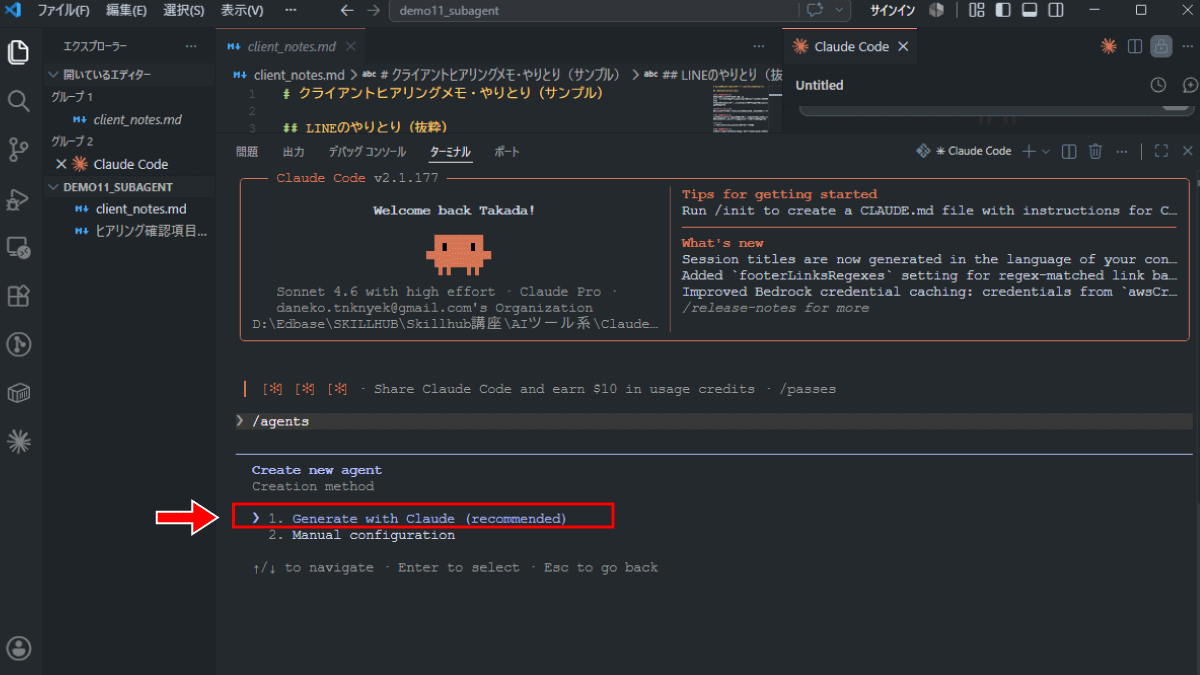The height and width of the screenshot is (675, 1200).
Task: Open the container/box icon in activity bar
Action: pos(18,393)
